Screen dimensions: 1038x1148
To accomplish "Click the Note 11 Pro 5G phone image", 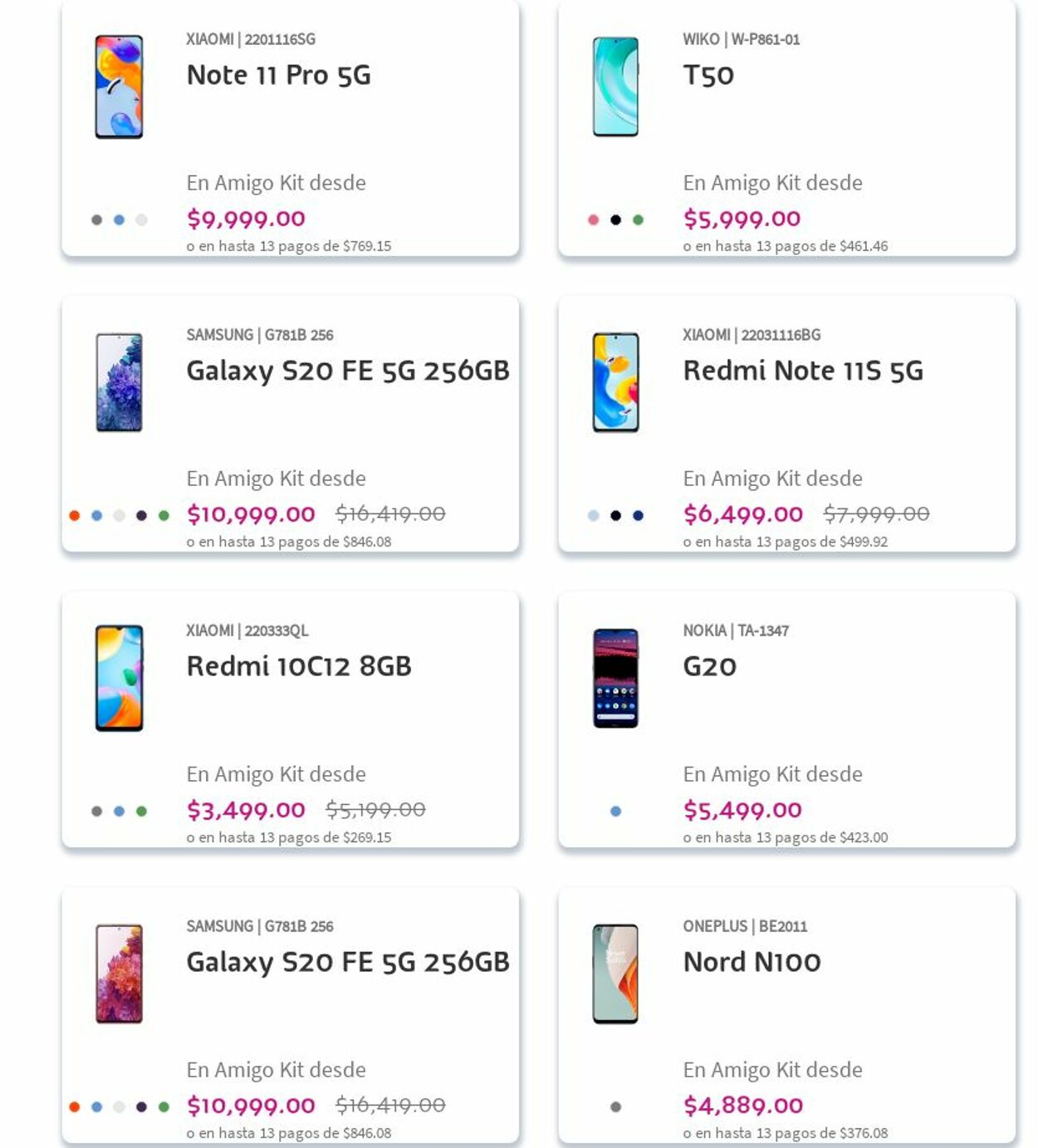I will click(x=119, y=86).
